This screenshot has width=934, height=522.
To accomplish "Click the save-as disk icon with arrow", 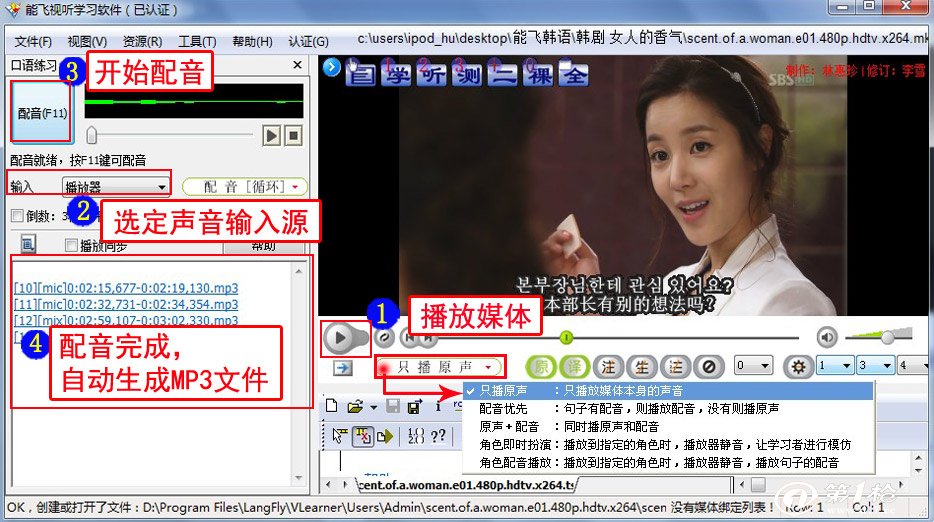I will 415,407.
